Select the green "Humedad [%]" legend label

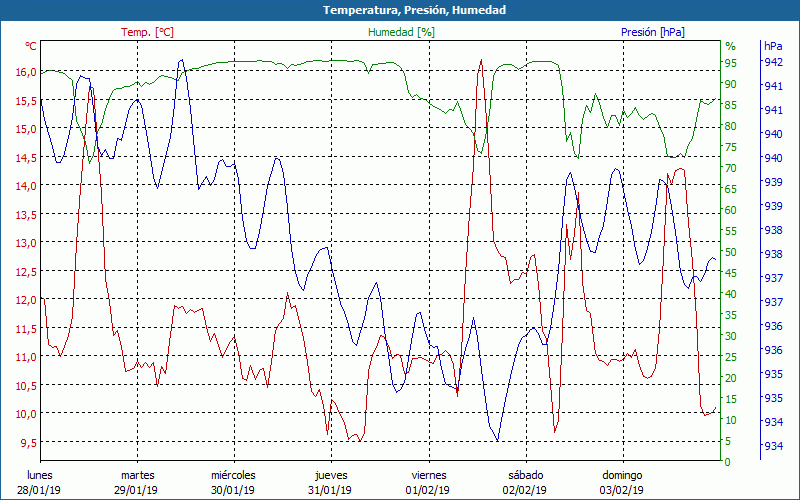click(401, 32)
